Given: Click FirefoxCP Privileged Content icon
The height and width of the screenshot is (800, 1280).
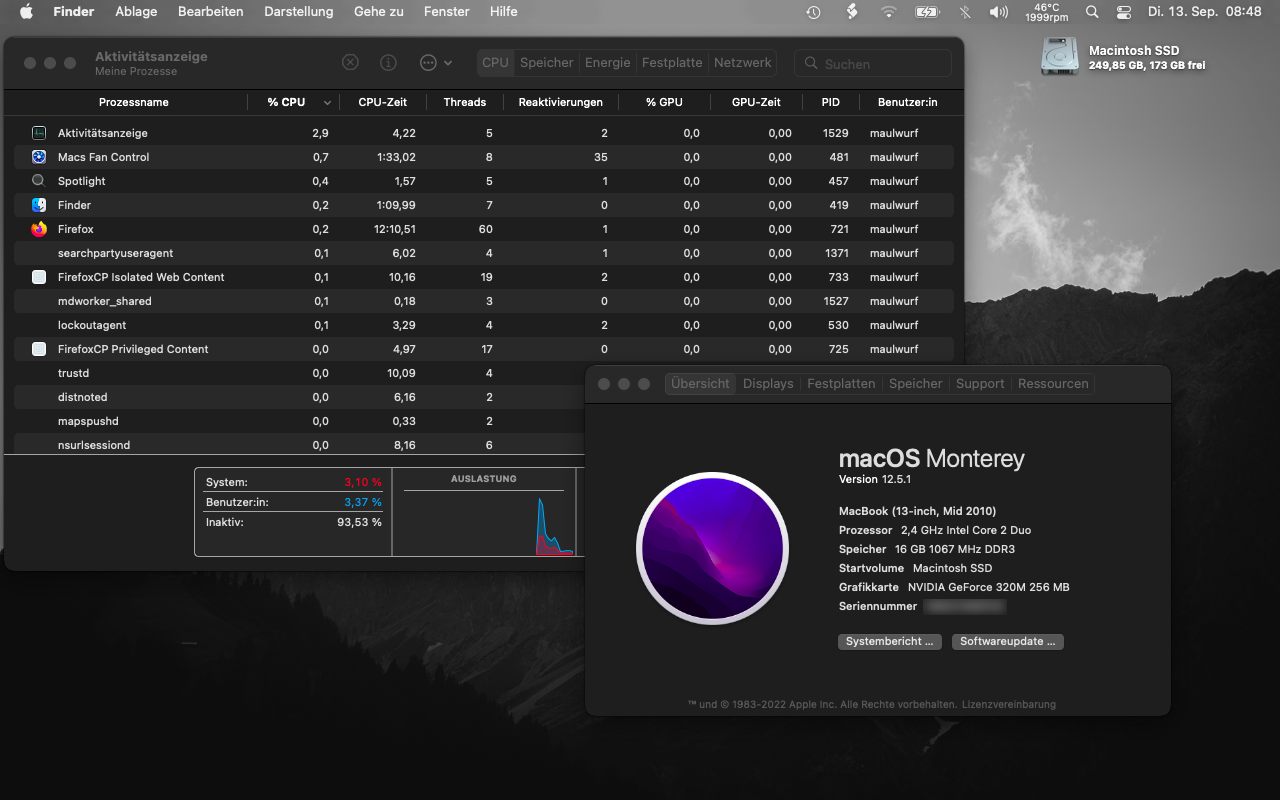Looking at the screenshot, I should (39, 349).
